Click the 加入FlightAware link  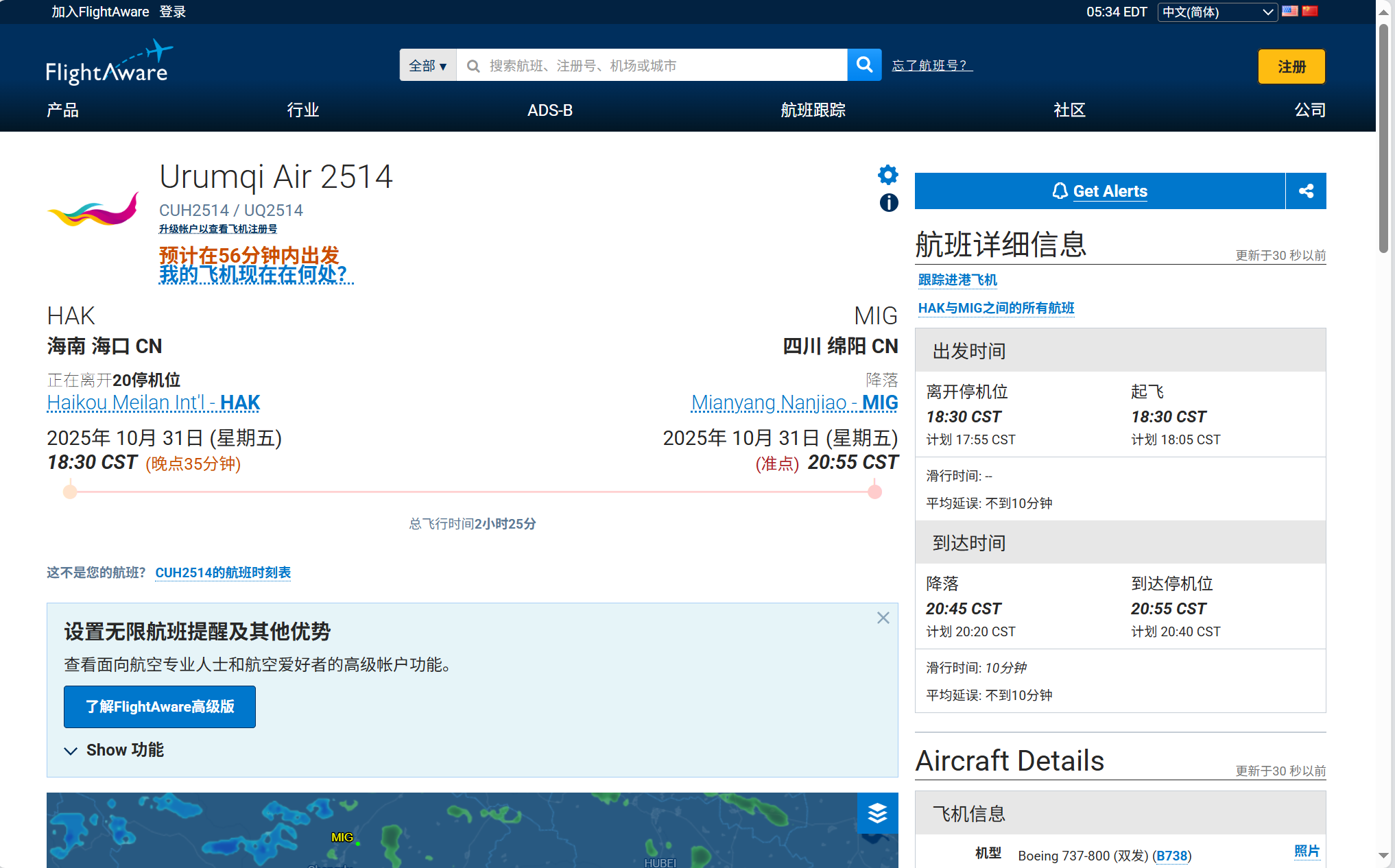[x=100, y=12]
